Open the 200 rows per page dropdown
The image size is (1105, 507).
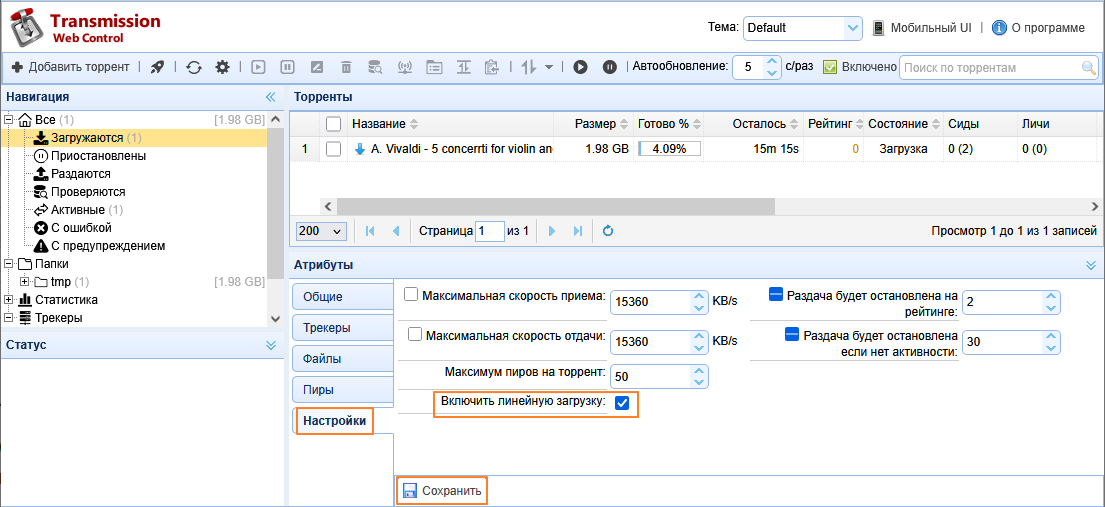(321, 231)
